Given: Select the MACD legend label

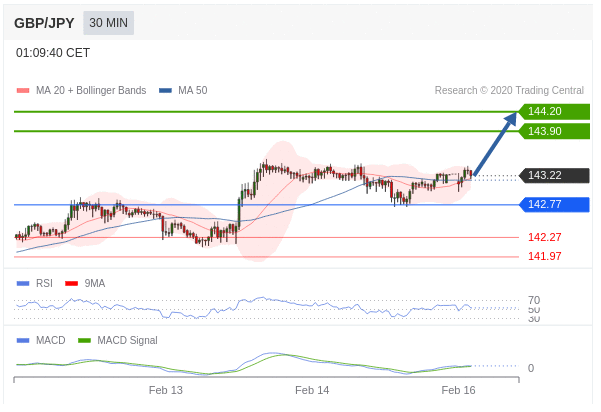Looking at the screenshot, I should click(x=51, y=340).
